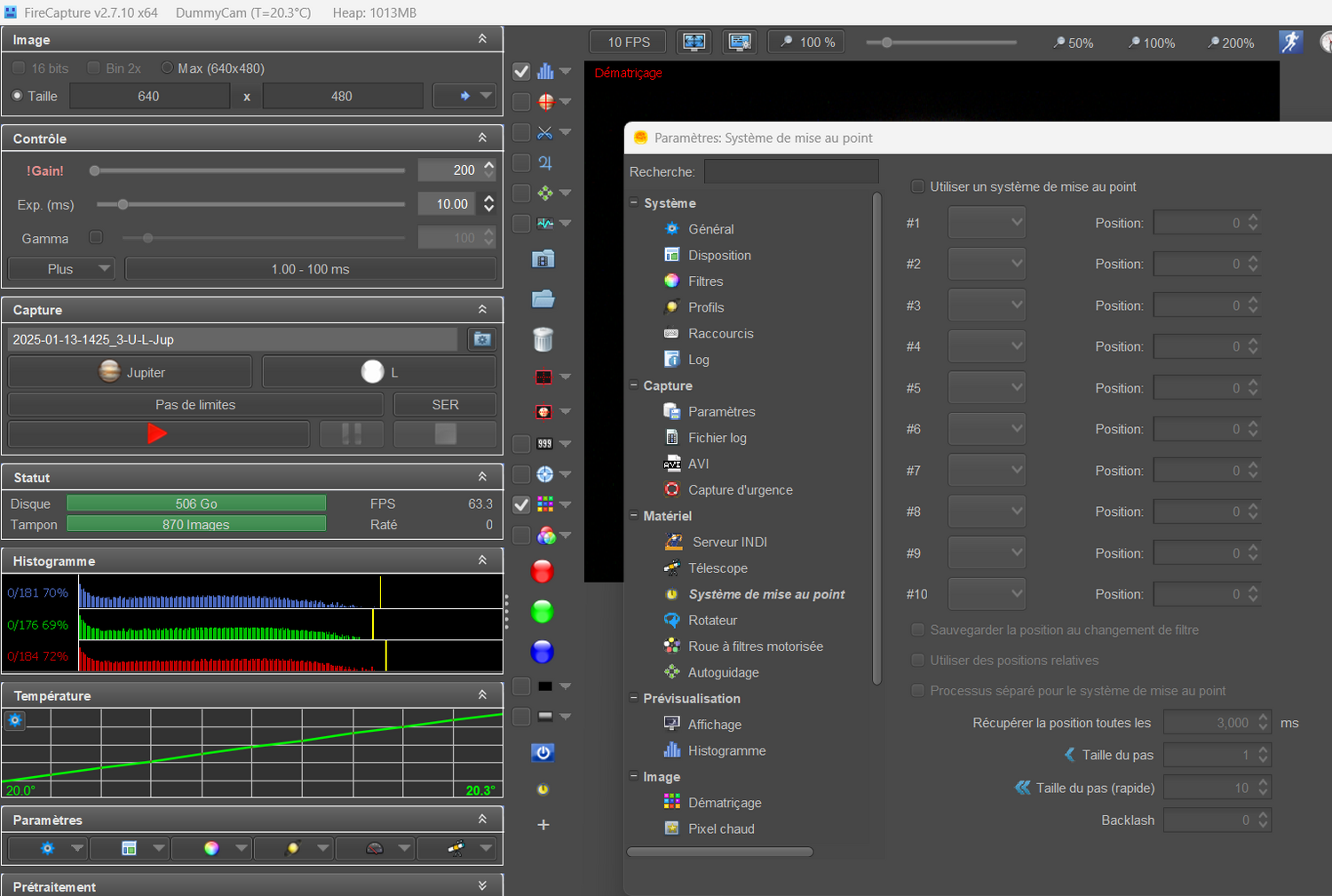Screen dimensions: 1332x896
Task: Click the Jupiter symbol tool icon
Action: [x=545, y=163]
